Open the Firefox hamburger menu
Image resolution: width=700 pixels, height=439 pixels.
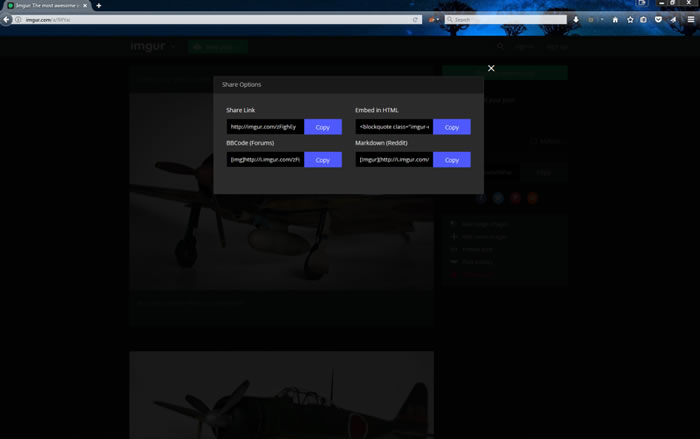691,20
